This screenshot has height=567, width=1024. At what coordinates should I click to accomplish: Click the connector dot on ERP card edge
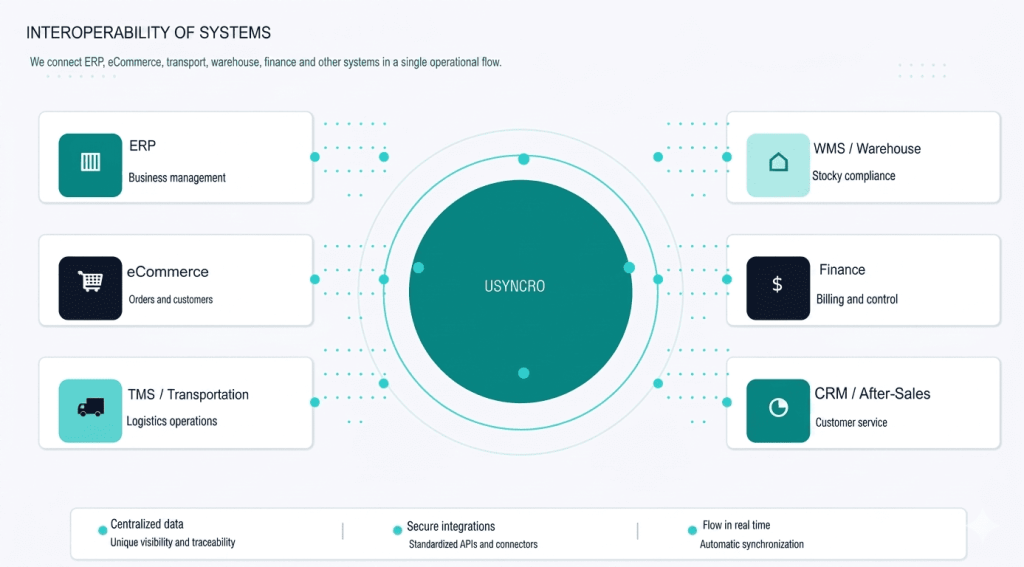[315, 157]
